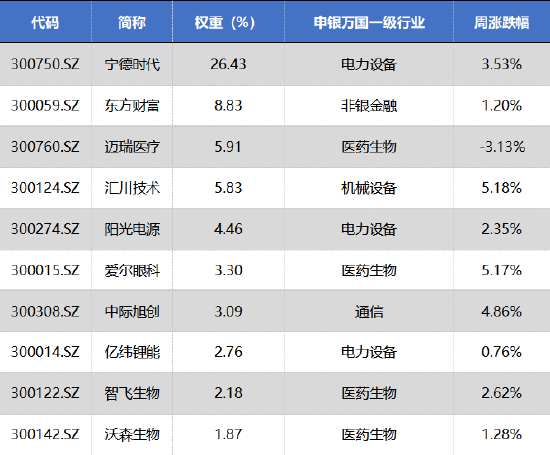Click weight value 1.87

tap(228, 434)
